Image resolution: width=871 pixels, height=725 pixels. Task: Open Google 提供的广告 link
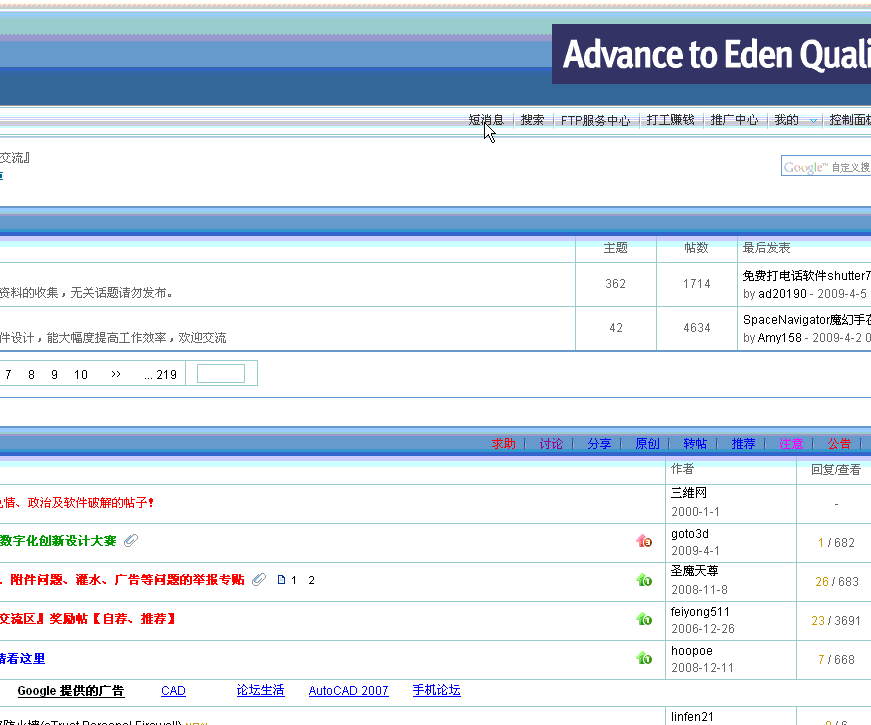(71, 691)
